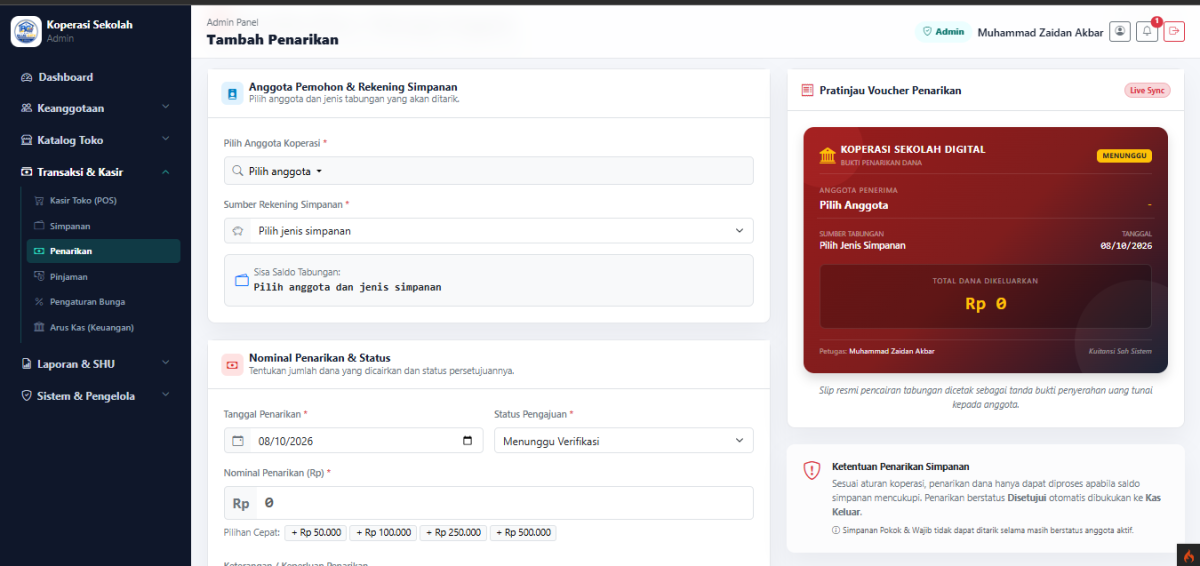Screen dimensions: 1200x566
Task: Click the Live Sync badge
Action: point(1147,90)
